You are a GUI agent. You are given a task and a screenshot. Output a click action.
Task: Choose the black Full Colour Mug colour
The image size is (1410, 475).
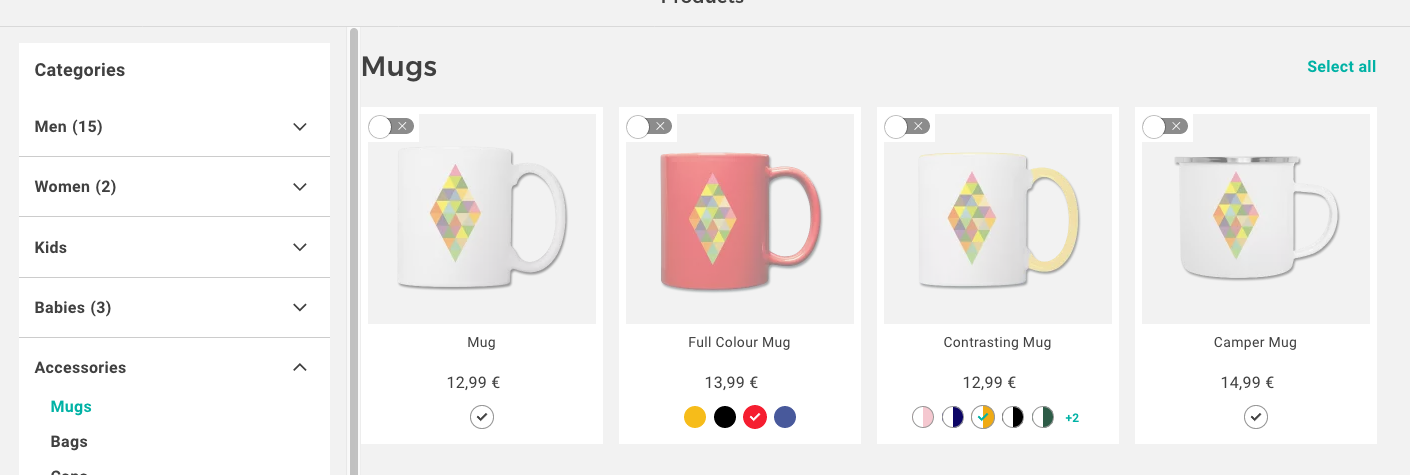[725, 417]
